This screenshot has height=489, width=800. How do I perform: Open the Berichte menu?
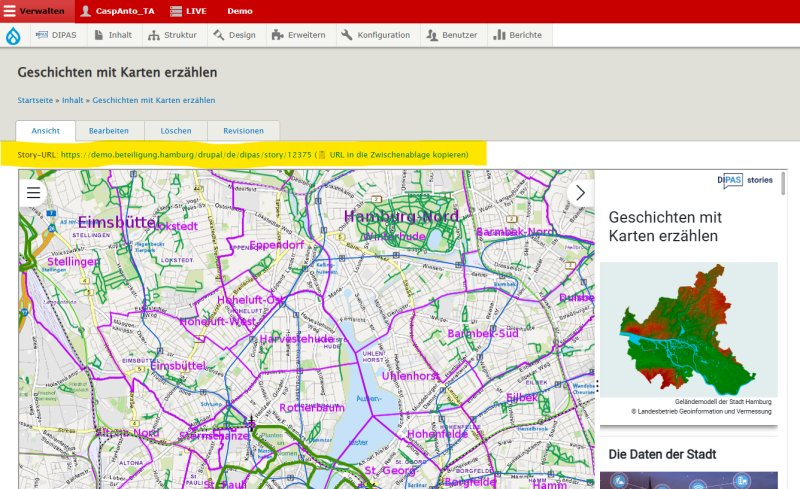tap(517, 35)
